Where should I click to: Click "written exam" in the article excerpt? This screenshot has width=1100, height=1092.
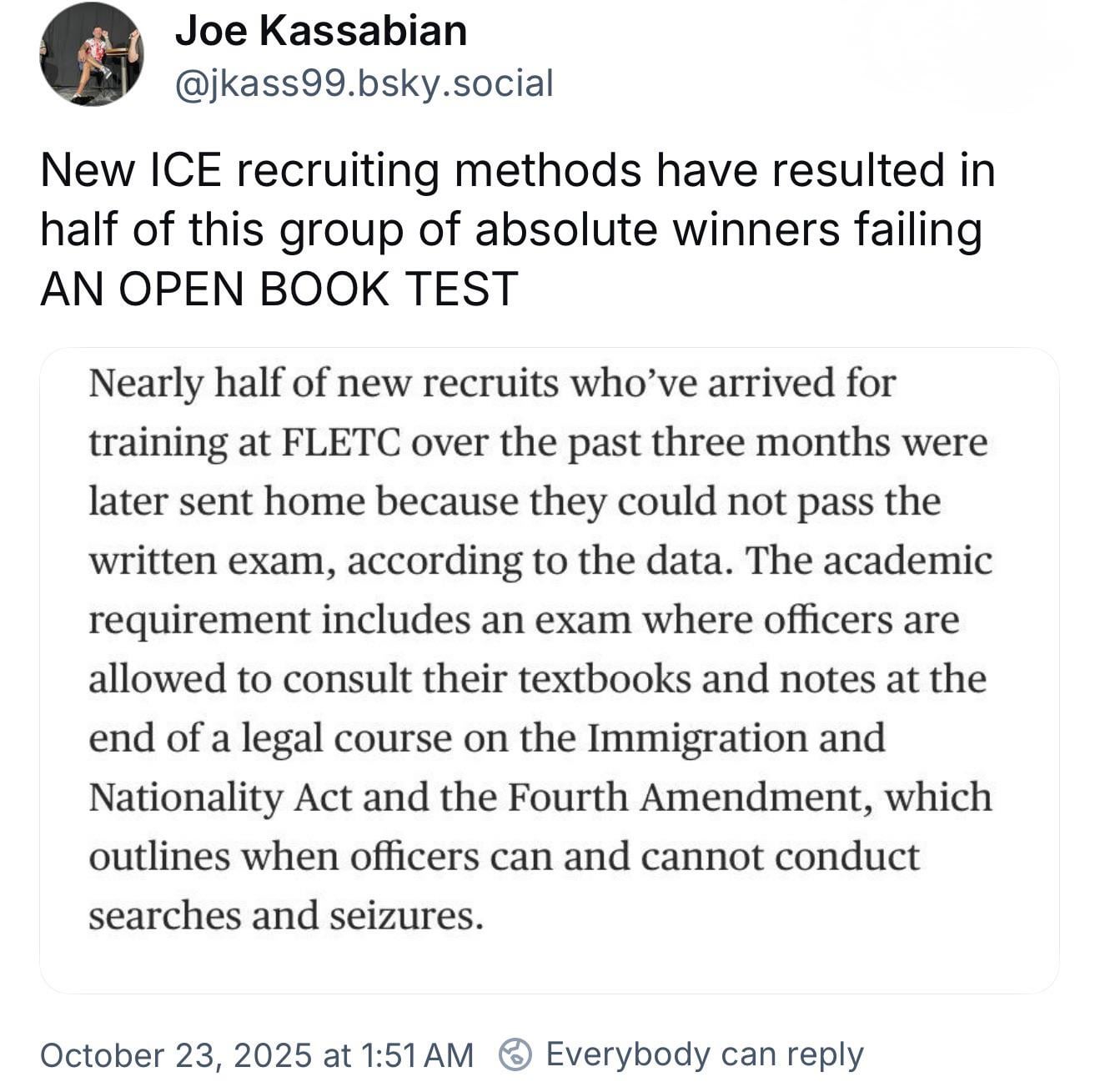pyautogui.click(x=213, y=561)
